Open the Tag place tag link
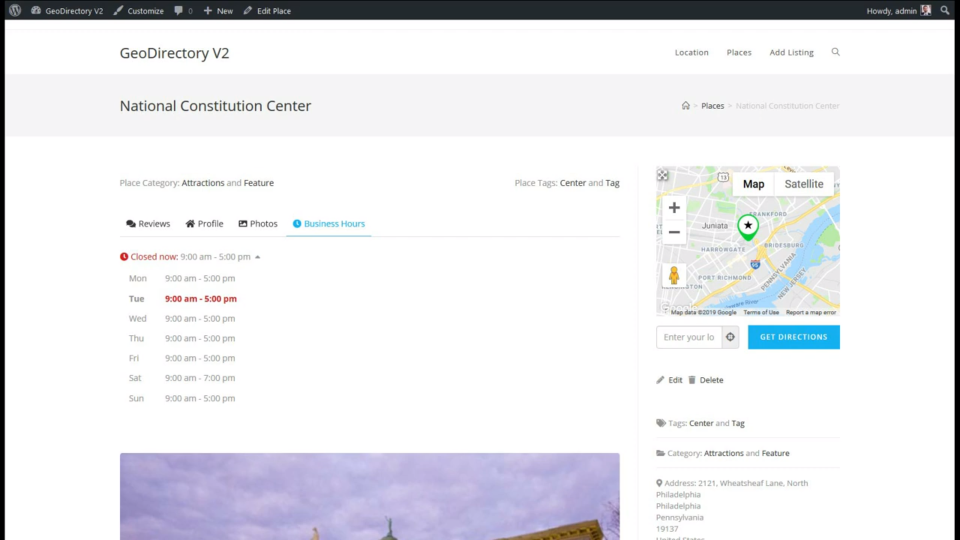Image resolution: width=960 pixels, height=540 pixels. click(x=612, y=182)
